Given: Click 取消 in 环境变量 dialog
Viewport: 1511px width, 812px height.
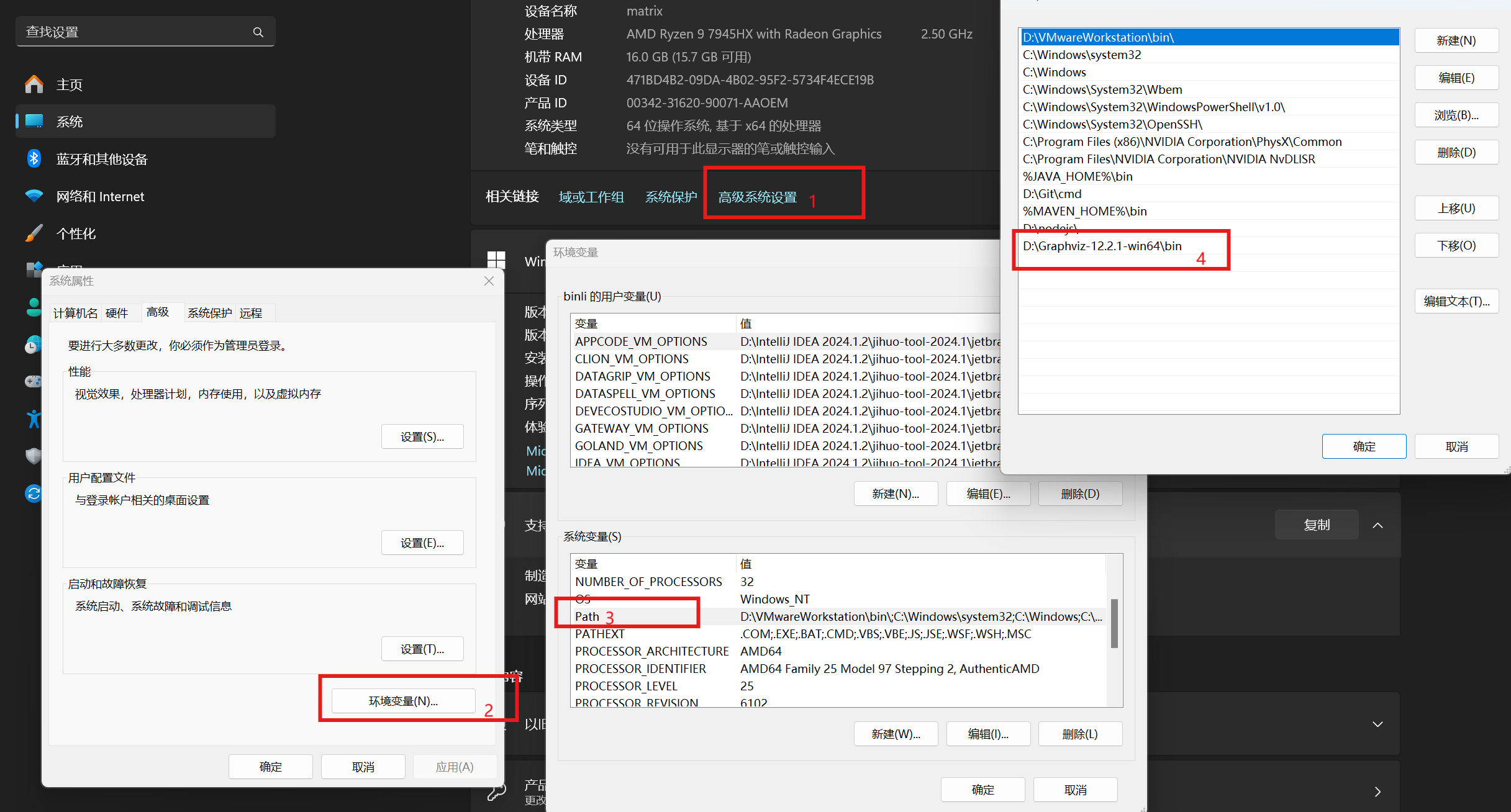Looking at the screenshot, I should tap(1075, 790).
